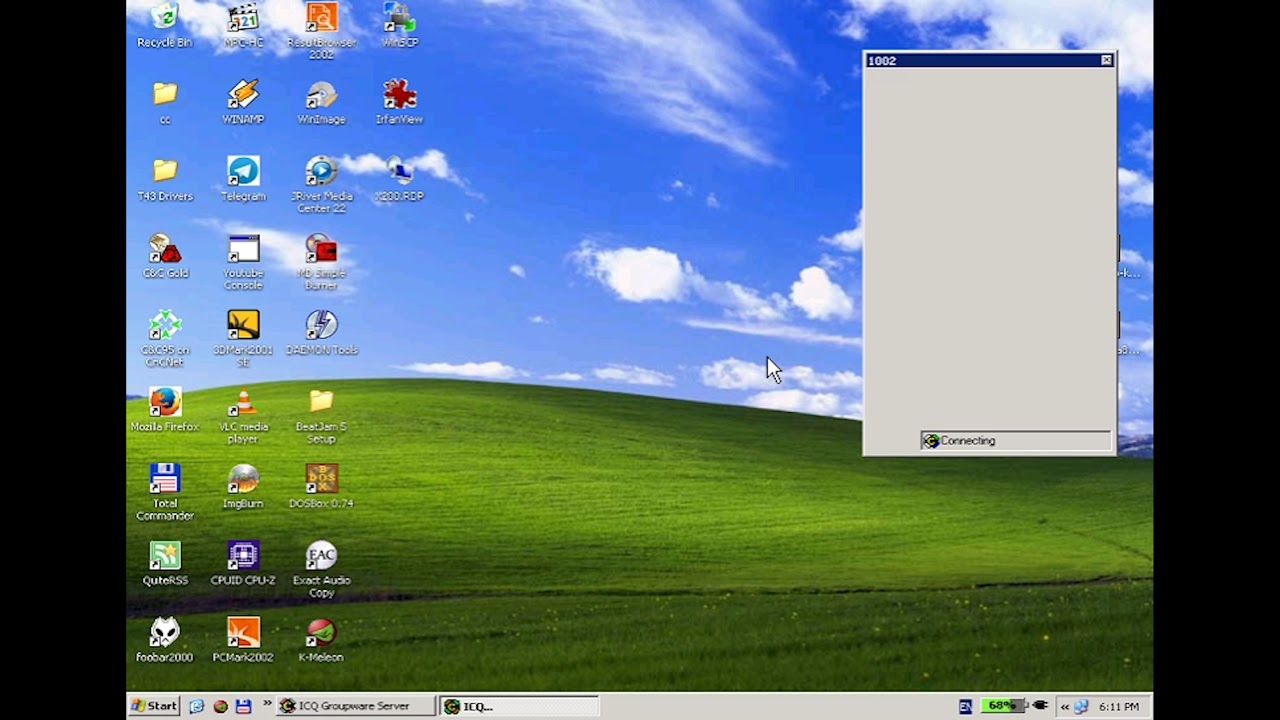Select the QuiteRSS desktop icon
The image size is (1280, 720).
(165, 564)
